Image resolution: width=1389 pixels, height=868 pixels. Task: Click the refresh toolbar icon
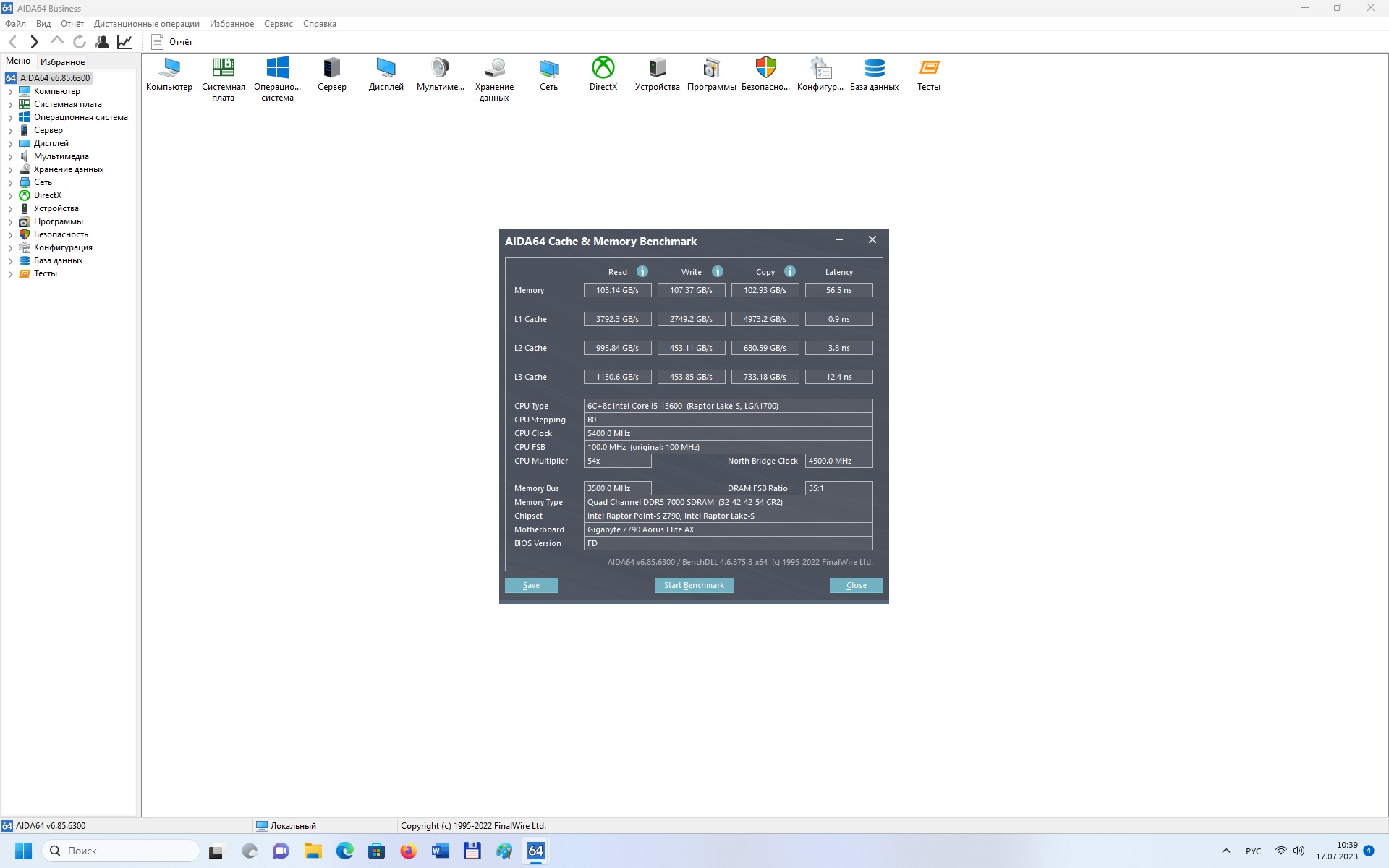(x=80, y=42)
